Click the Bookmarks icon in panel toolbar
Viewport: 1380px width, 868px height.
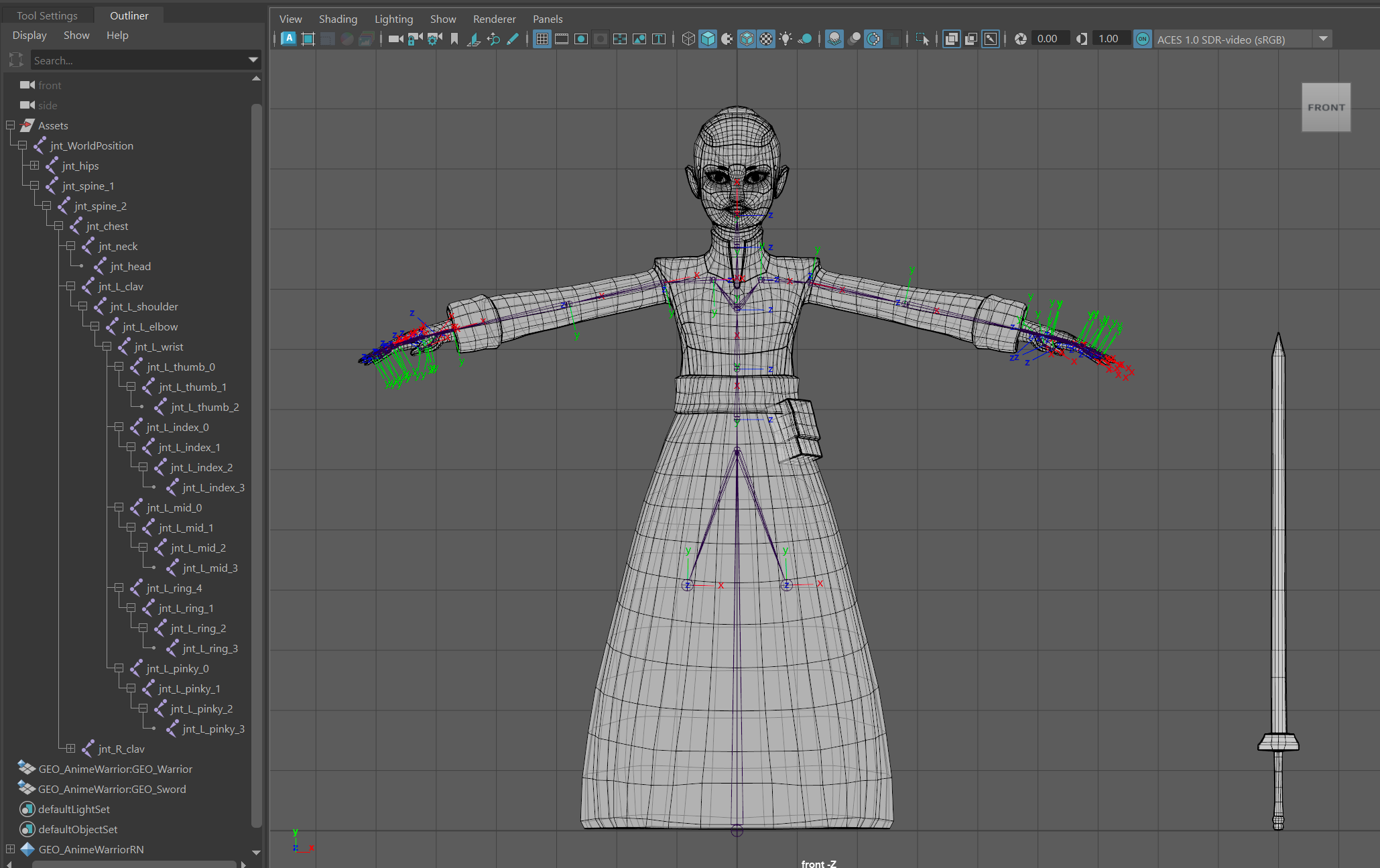point(454,39)
